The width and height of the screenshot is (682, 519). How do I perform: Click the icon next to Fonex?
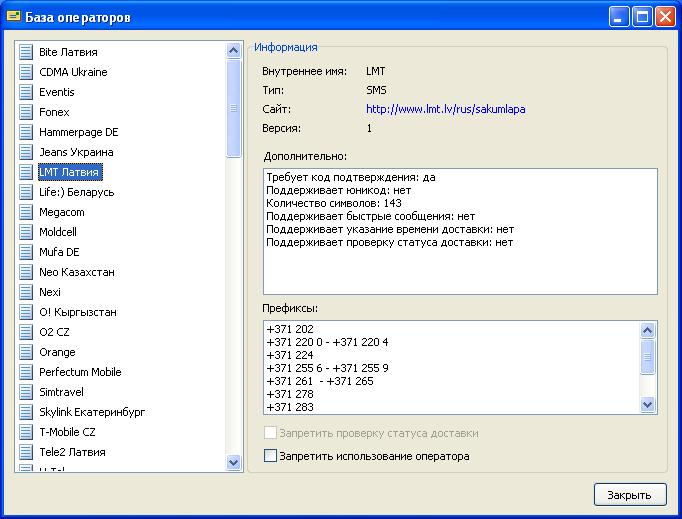26,112
